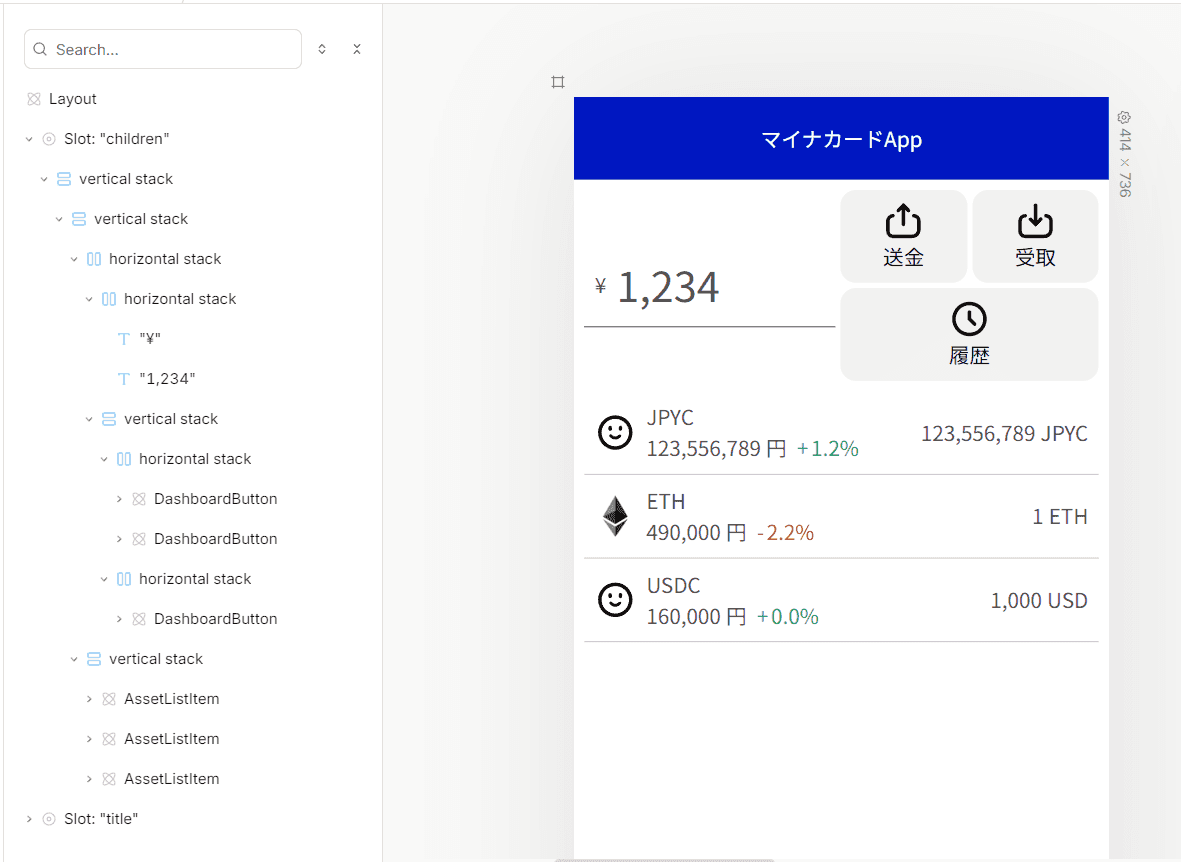The image size is (1181, 862).
Task: Click the text icon next to "¥"
Action: click(124, 338)
